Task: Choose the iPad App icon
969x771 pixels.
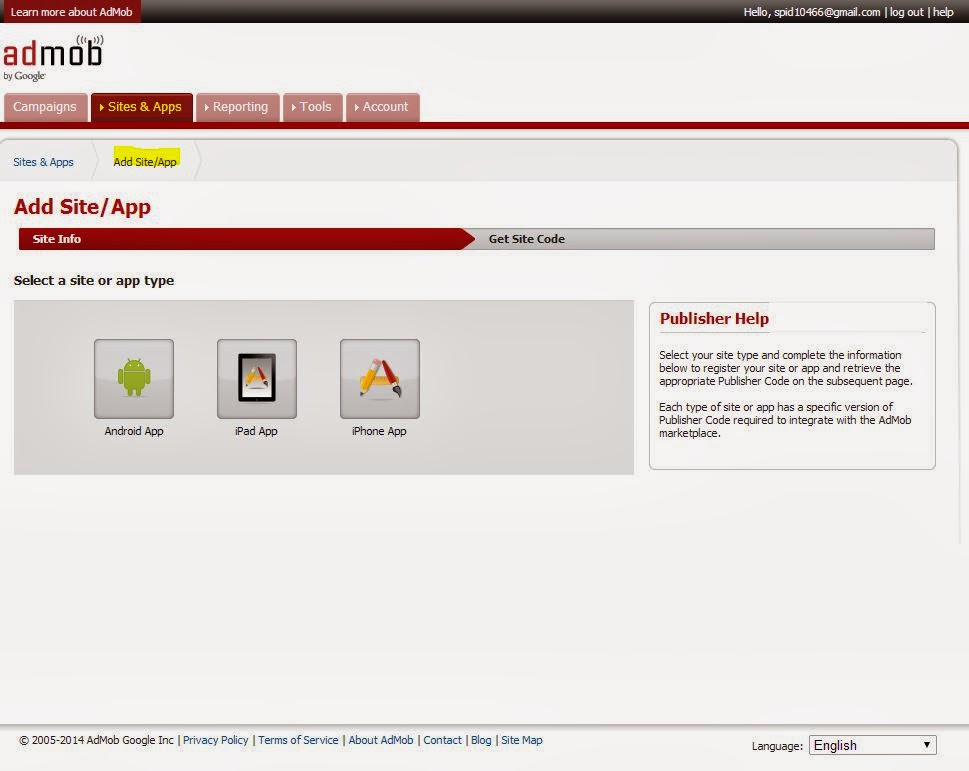Action: [x=256, y=379]
